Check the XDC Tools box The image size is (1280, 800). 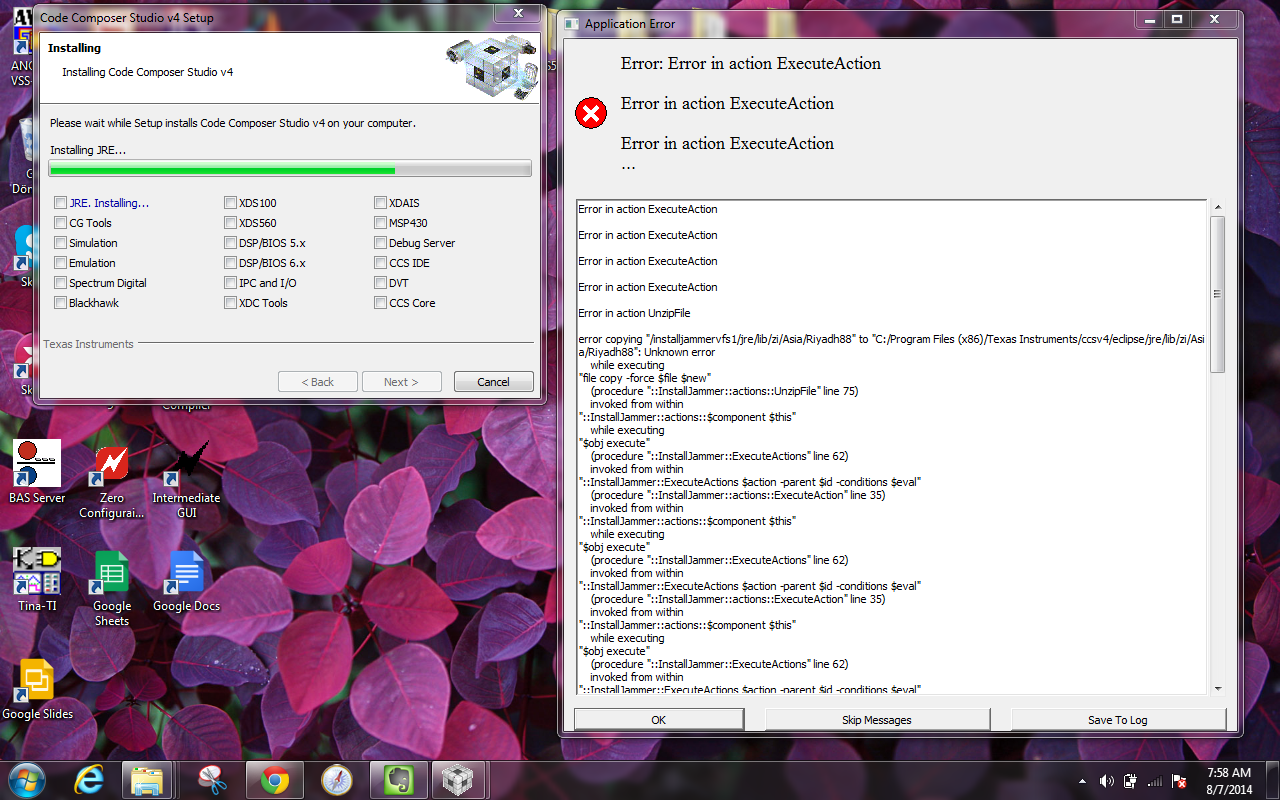pyautogui.click(x=231, y=303)
